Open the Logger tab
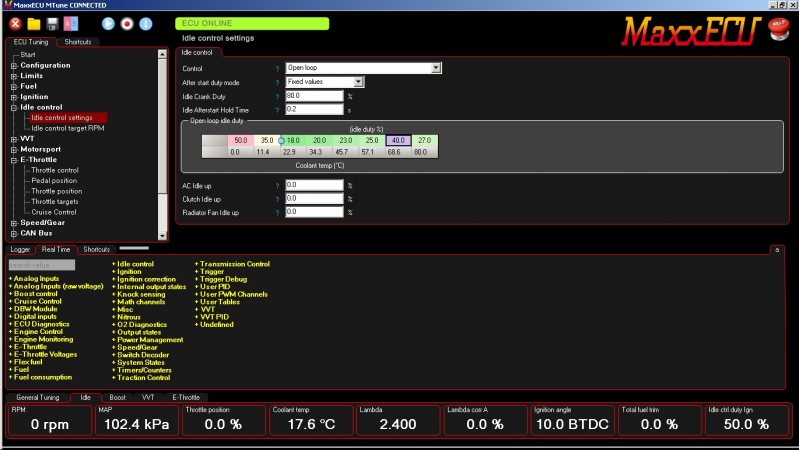This screenshot has width=799, height=450. (20, 249)
